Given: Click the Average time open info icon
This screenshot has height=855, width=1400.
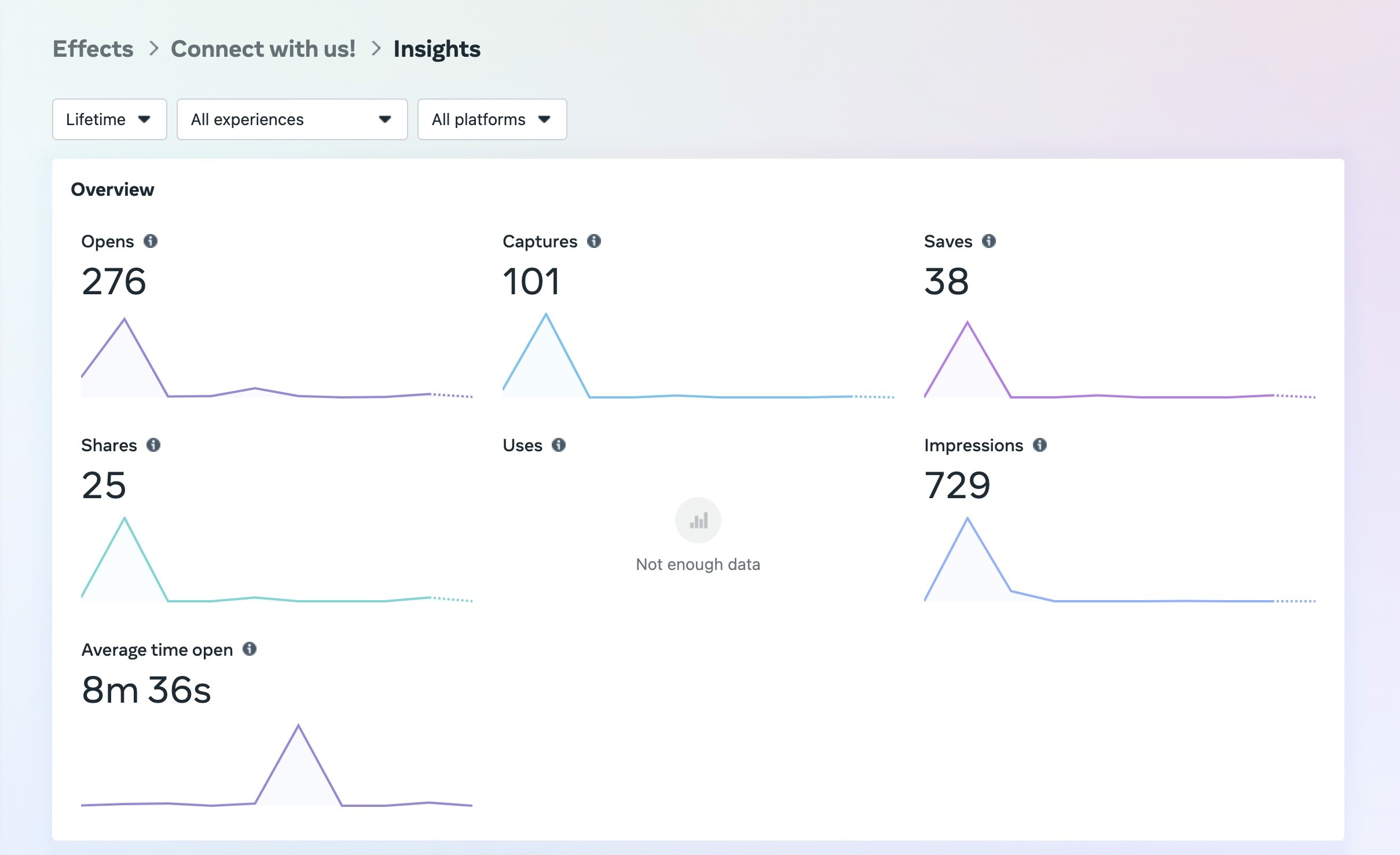Looking at the screenshot, I should 250,649.
